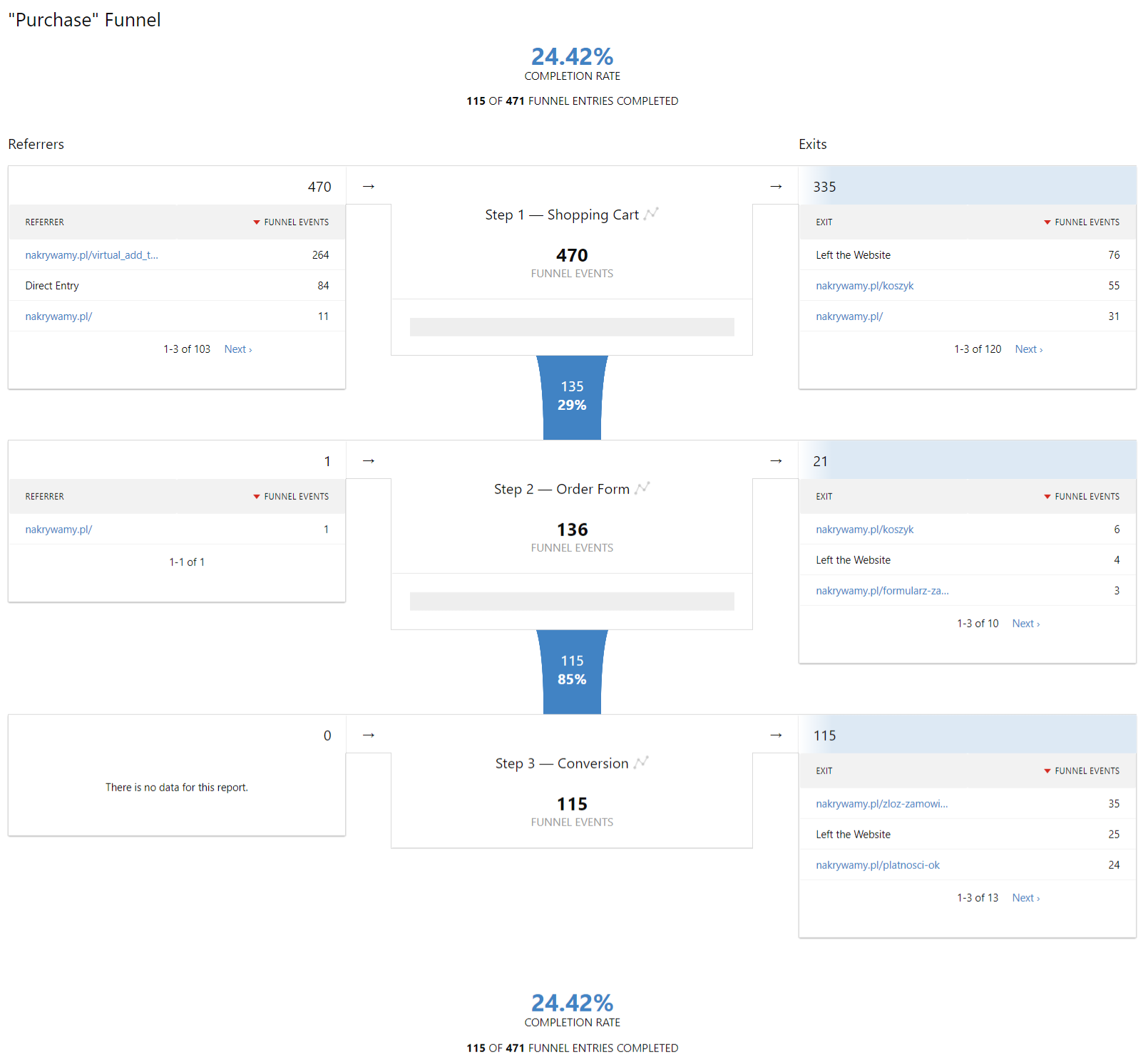Open row evolution icon for Step 3 Conversion
1148x1062 pixels.
point(641,763)
